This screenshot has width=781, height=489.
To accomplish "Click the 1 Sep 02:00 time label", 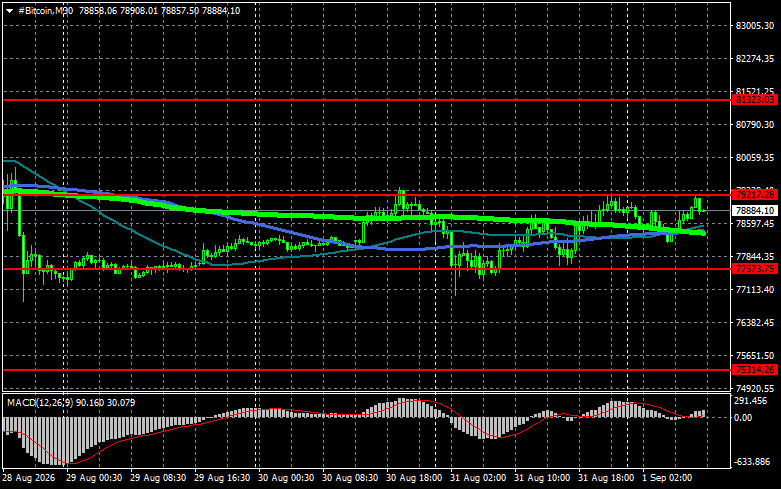I will [667, 478].
